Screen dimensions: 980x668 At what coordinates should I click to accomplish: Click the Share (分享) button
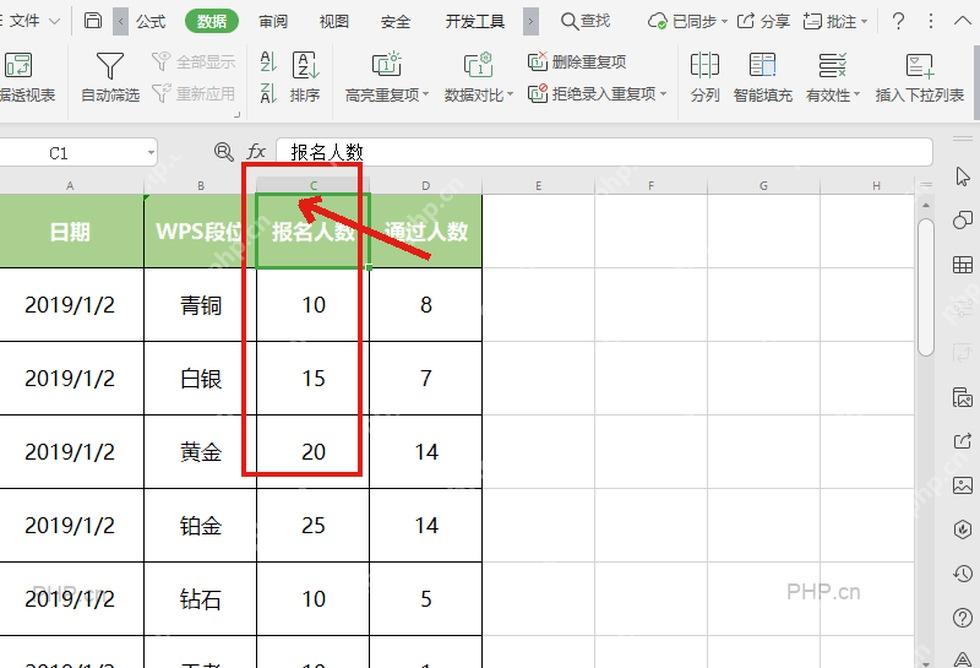(x=763, y=21)
